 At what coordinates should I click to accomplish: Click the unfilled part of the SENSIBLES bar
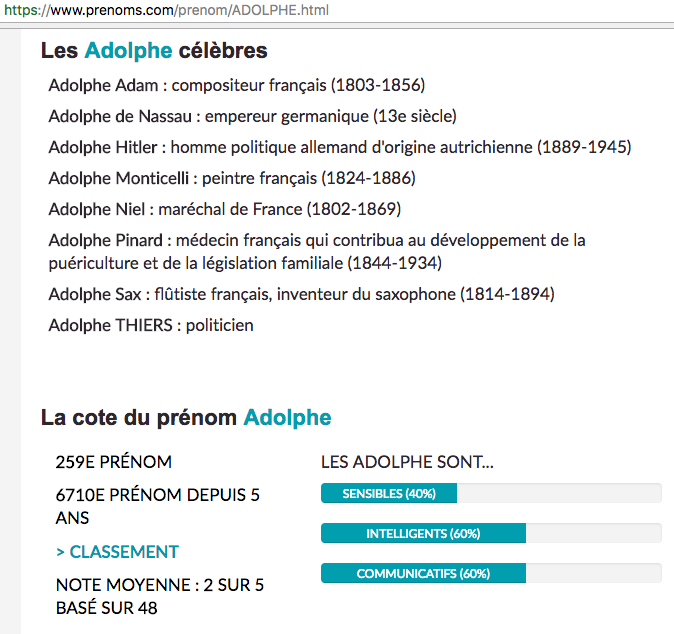pos(558,493)
